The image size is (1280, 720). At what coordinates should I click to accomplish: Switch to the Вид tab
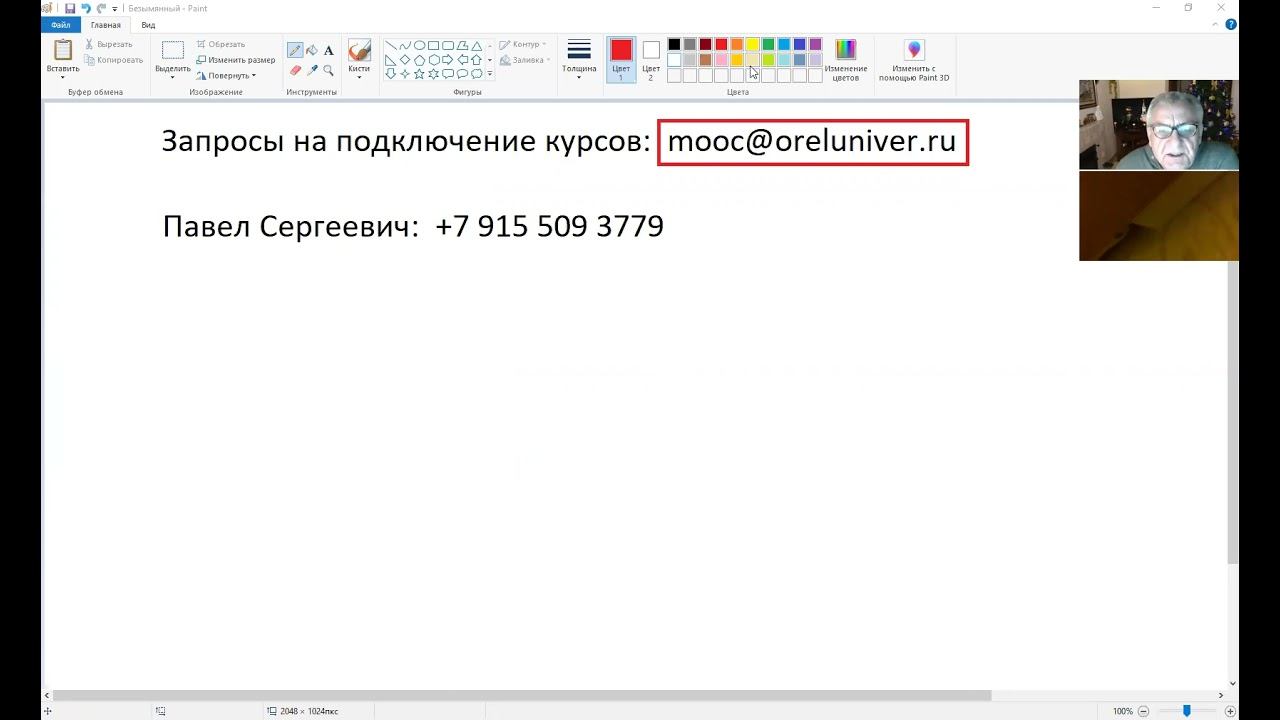click(148, 25)
